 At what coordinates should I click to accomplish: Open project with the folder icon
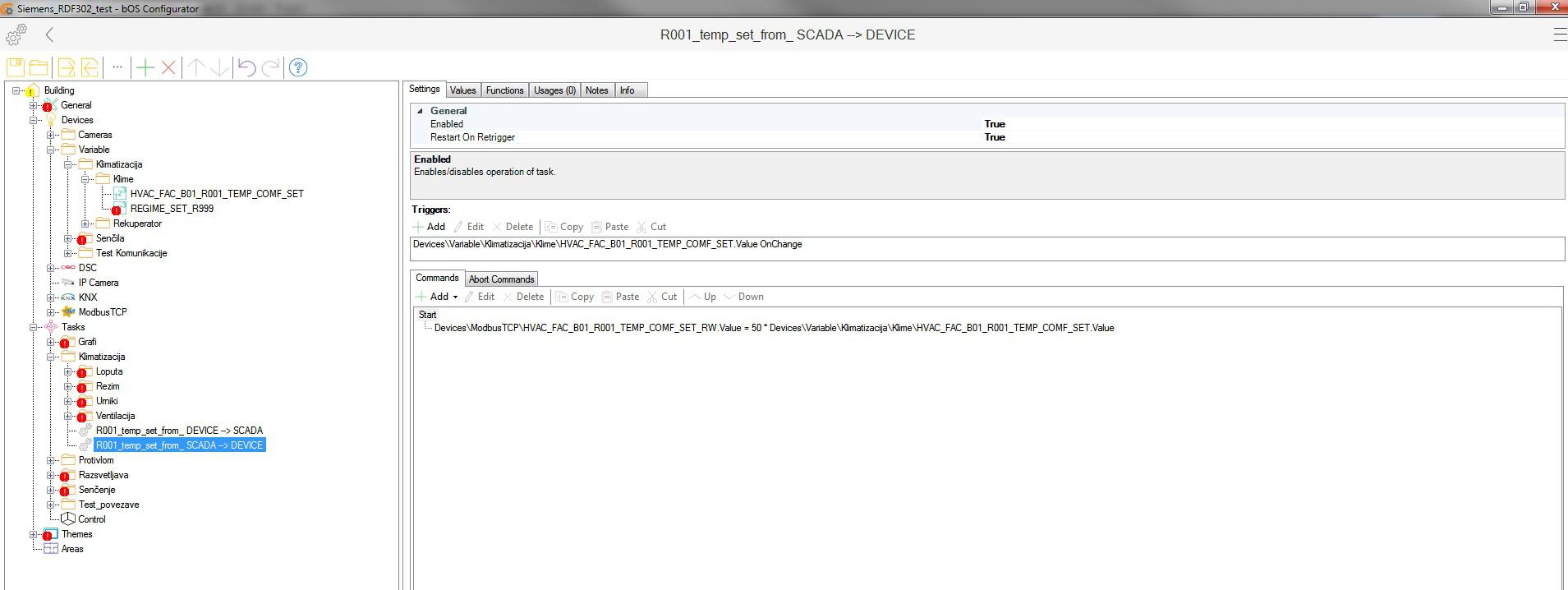(x=39, y=67)
